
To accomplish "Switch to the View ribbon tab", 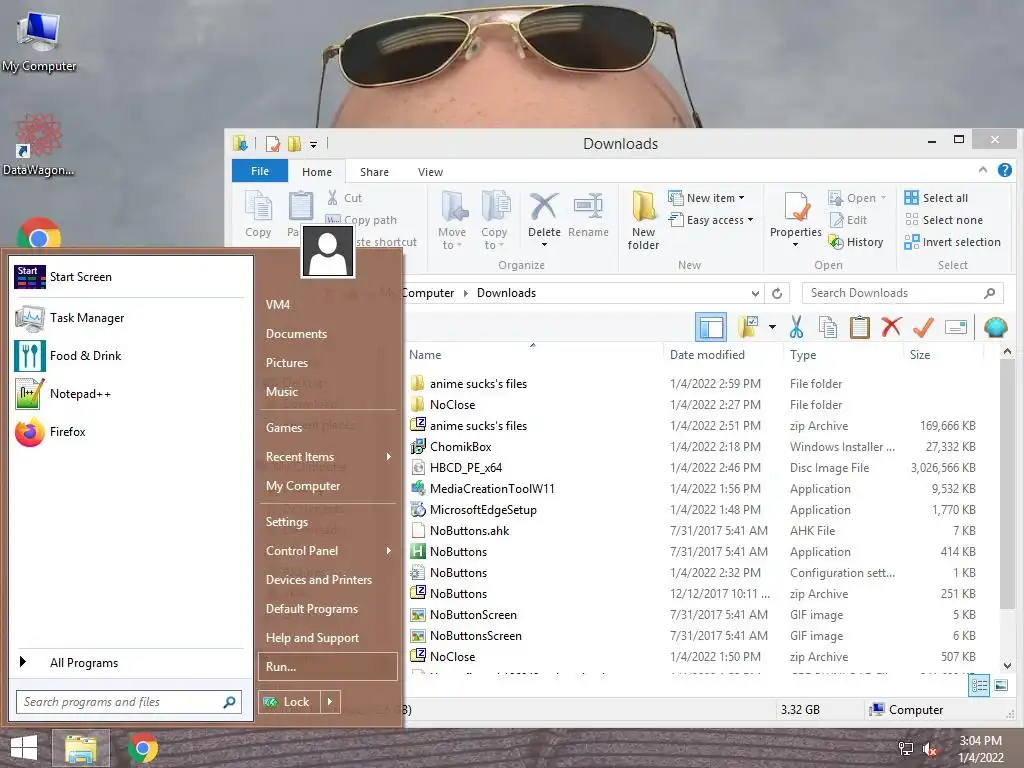I will tap(430, 172).
